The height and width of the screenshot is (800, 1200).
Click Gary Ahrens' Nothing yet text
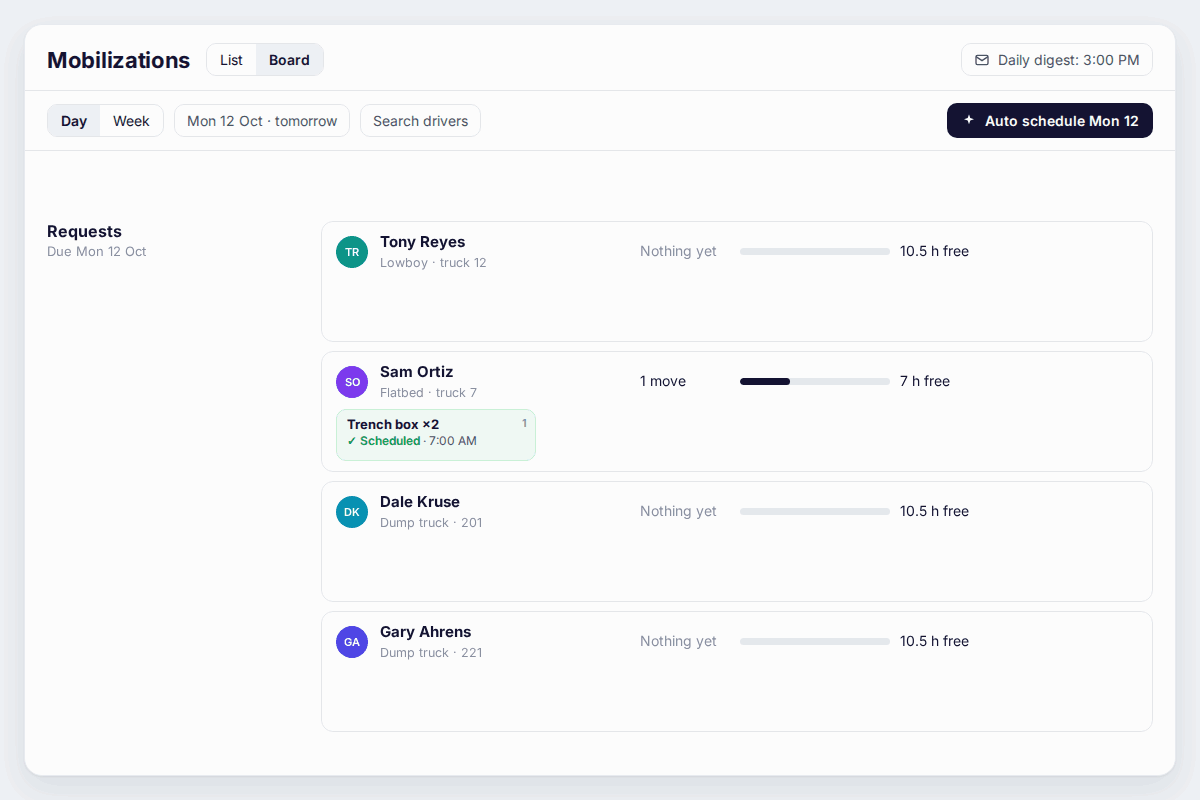678,641
